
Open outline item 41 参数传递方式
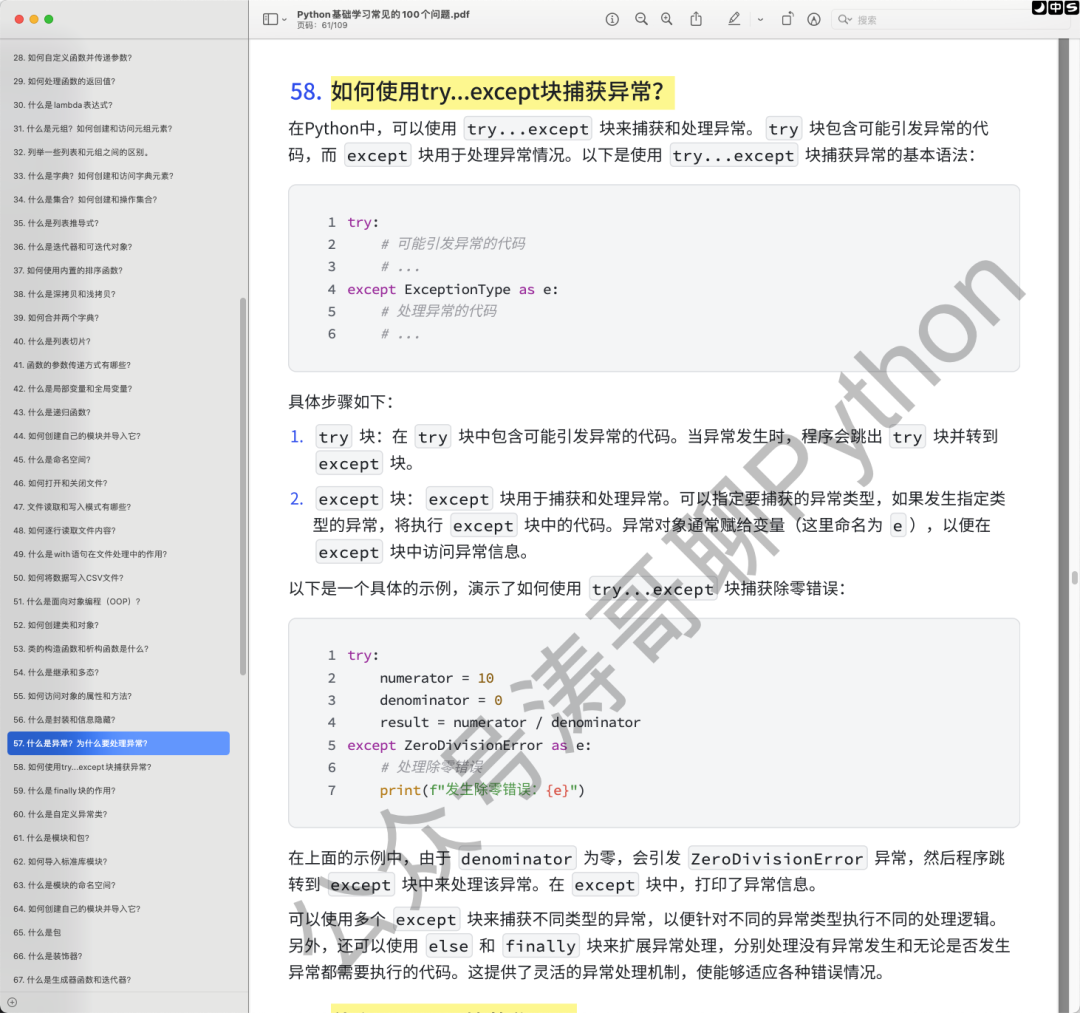click(x=72, y=365)
